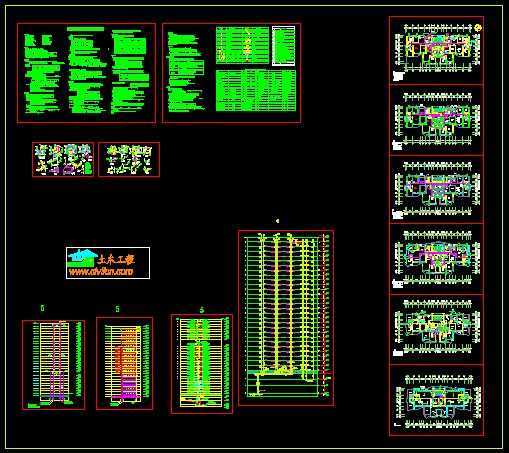509x453 pixels.
Task: Select the small enlarged plan sheet with the green block
Action: pyautogui.click(x=63, y=159)
